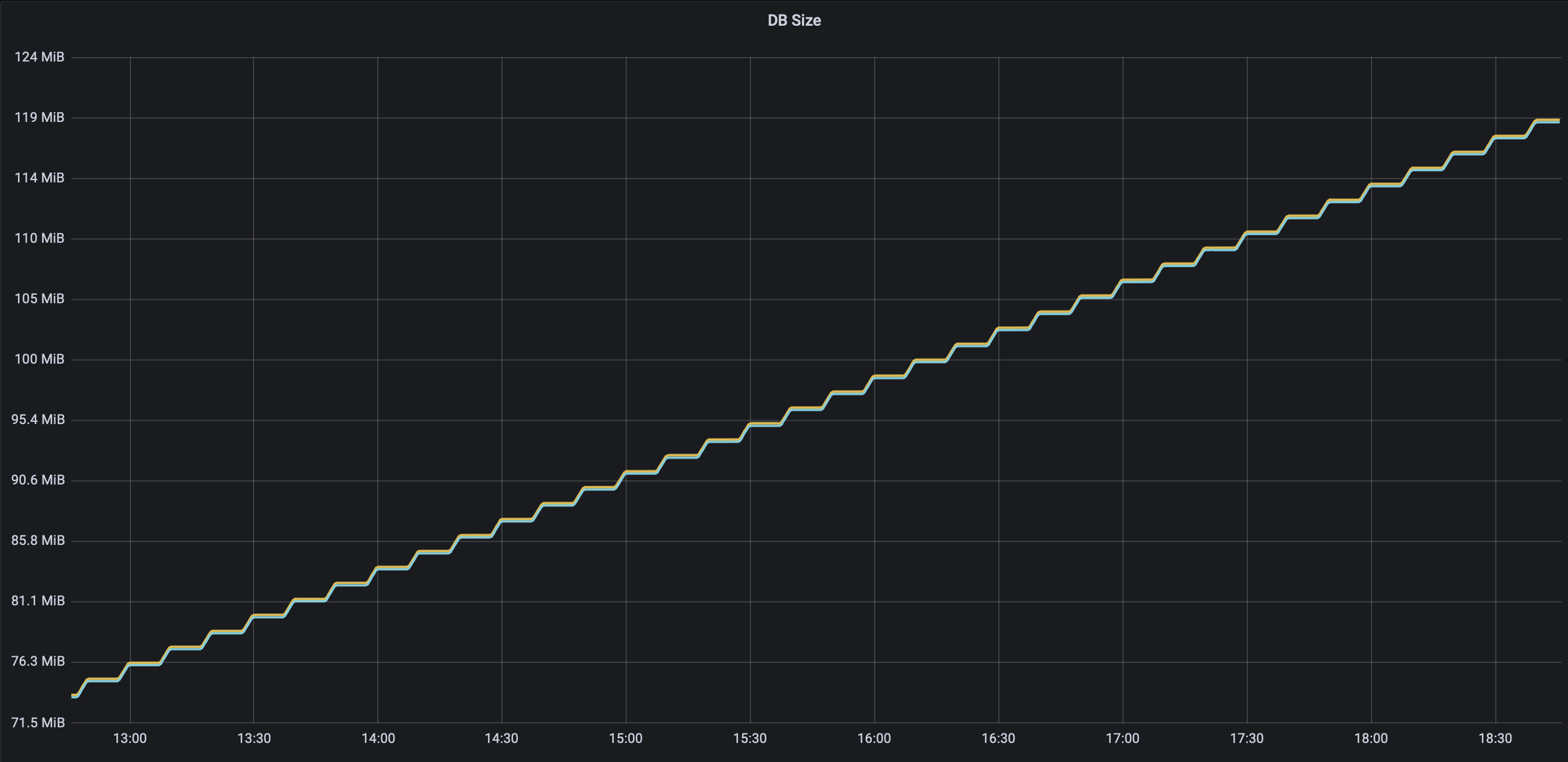Viewport: 1568px width, 762px height.
Task: Click the 13:00 time axis label
Action: tap(130, 739)
